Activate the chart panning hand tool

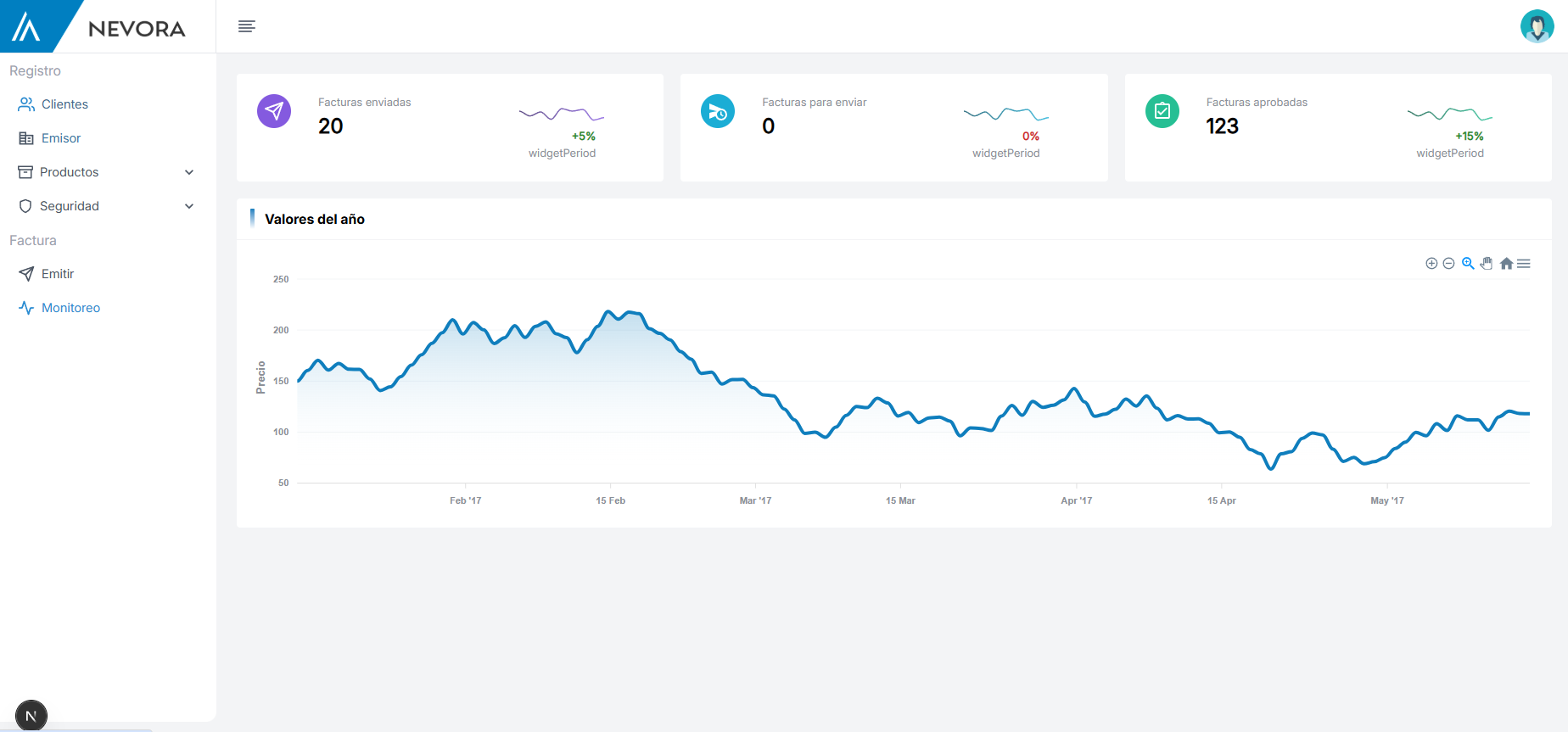click(x=1487, y=264)
